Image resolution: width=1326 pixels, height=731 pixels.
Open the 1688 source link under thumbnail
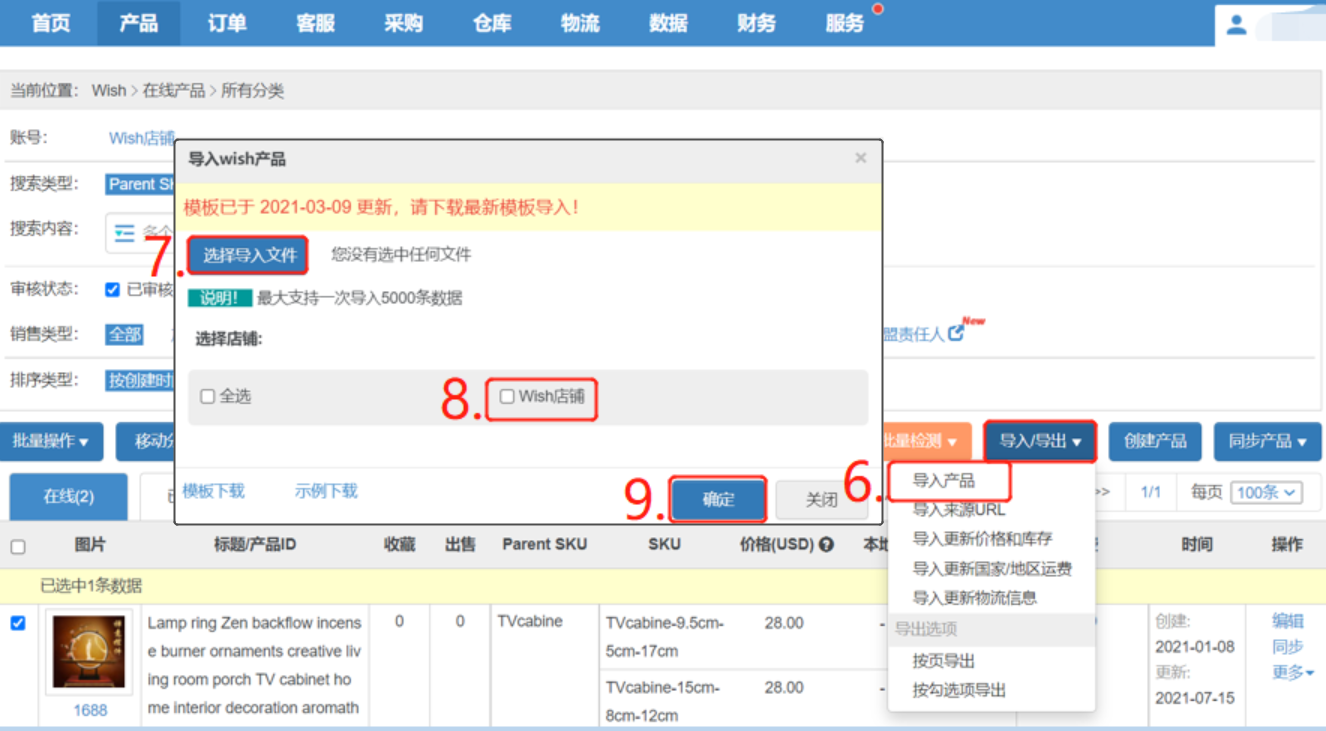(90, 711)
